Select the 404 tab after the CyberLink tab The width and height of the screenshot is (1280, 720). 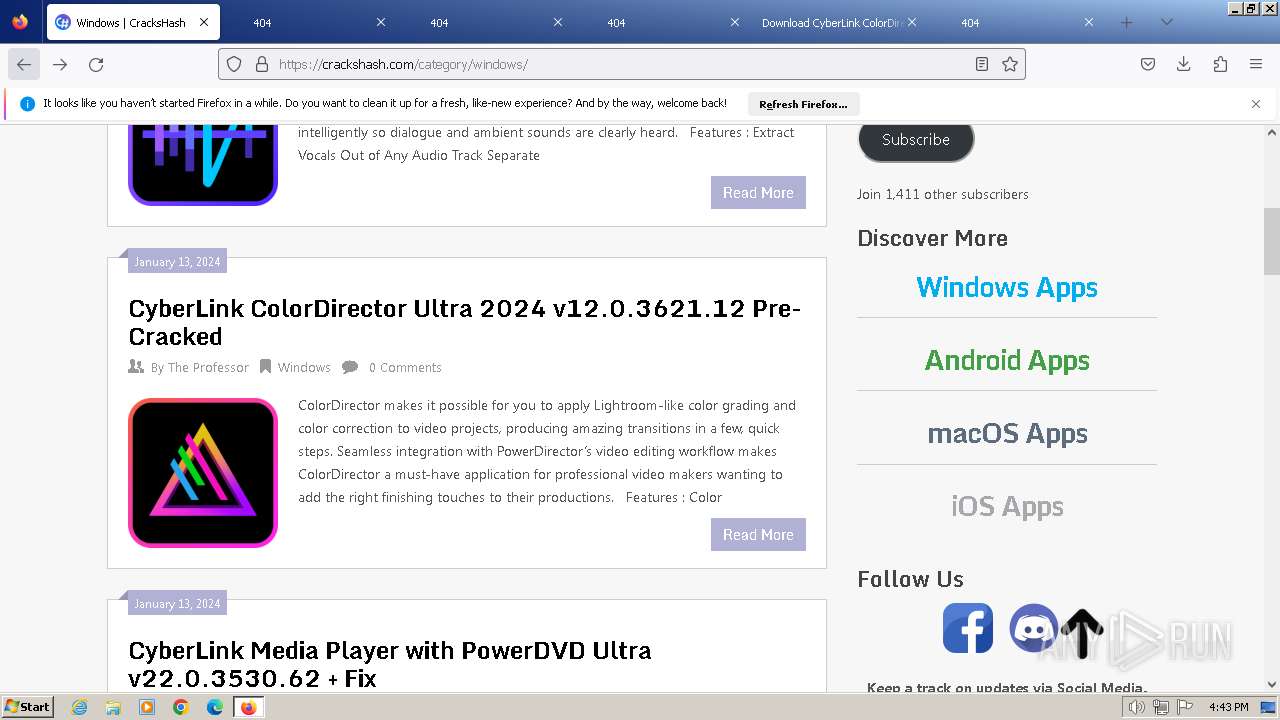point(1016,22)
